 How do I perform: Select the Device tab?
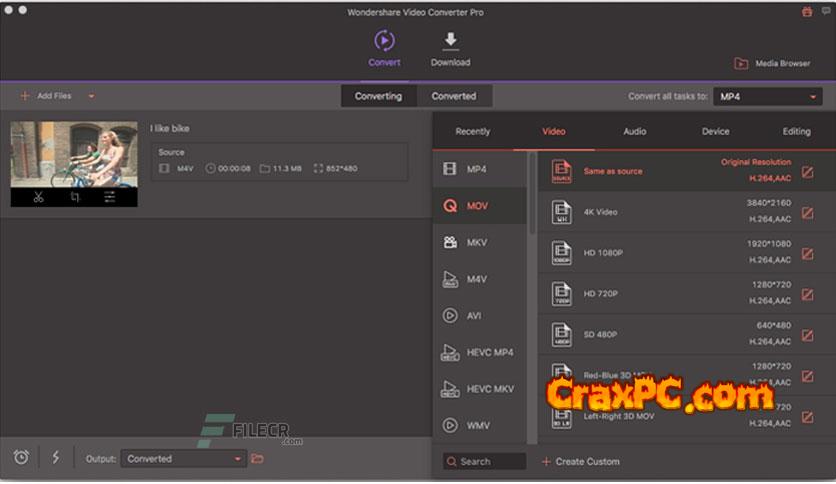[716, 131]
